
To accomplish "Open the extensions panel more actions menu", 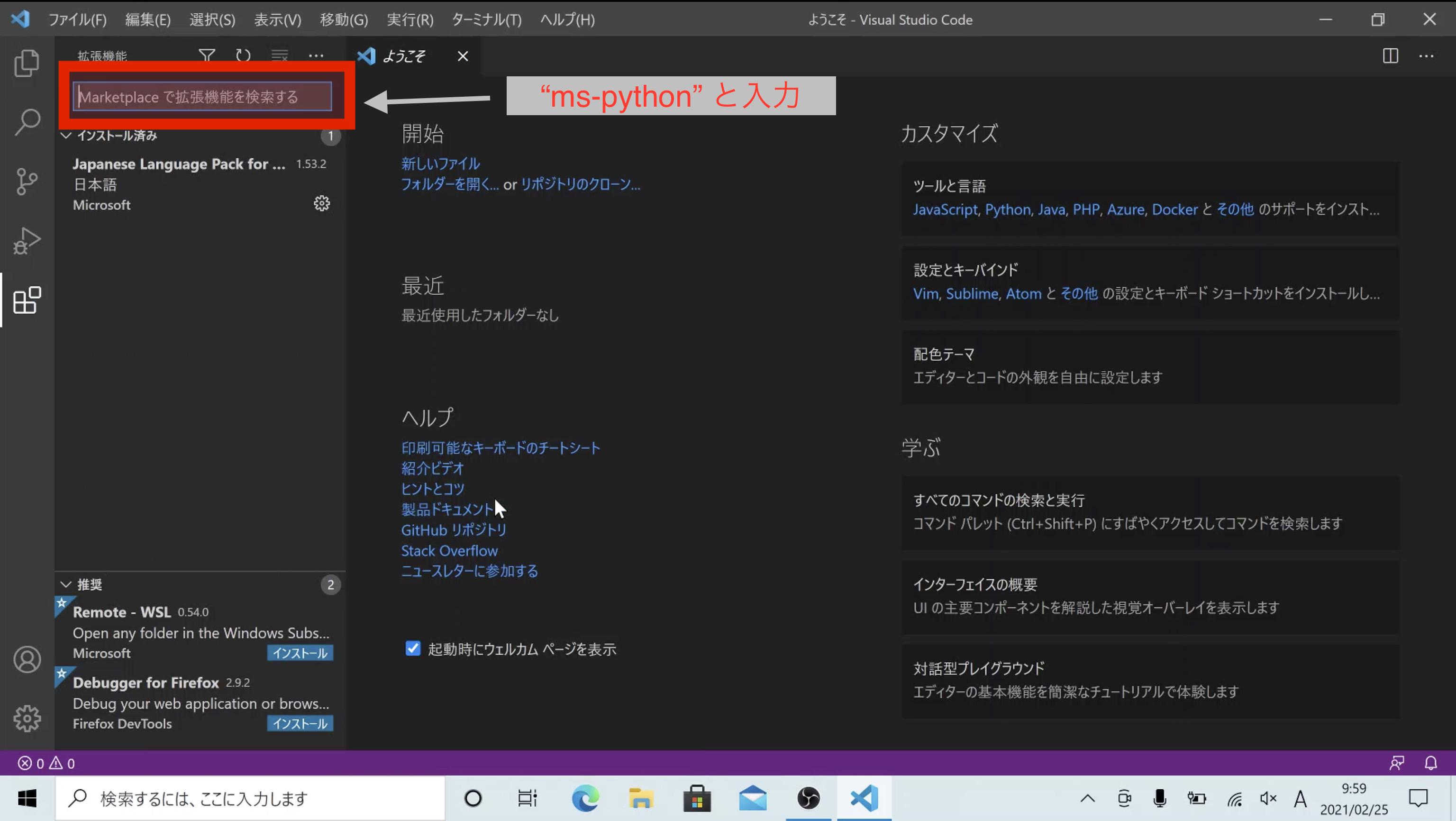I will coord(316,55).
